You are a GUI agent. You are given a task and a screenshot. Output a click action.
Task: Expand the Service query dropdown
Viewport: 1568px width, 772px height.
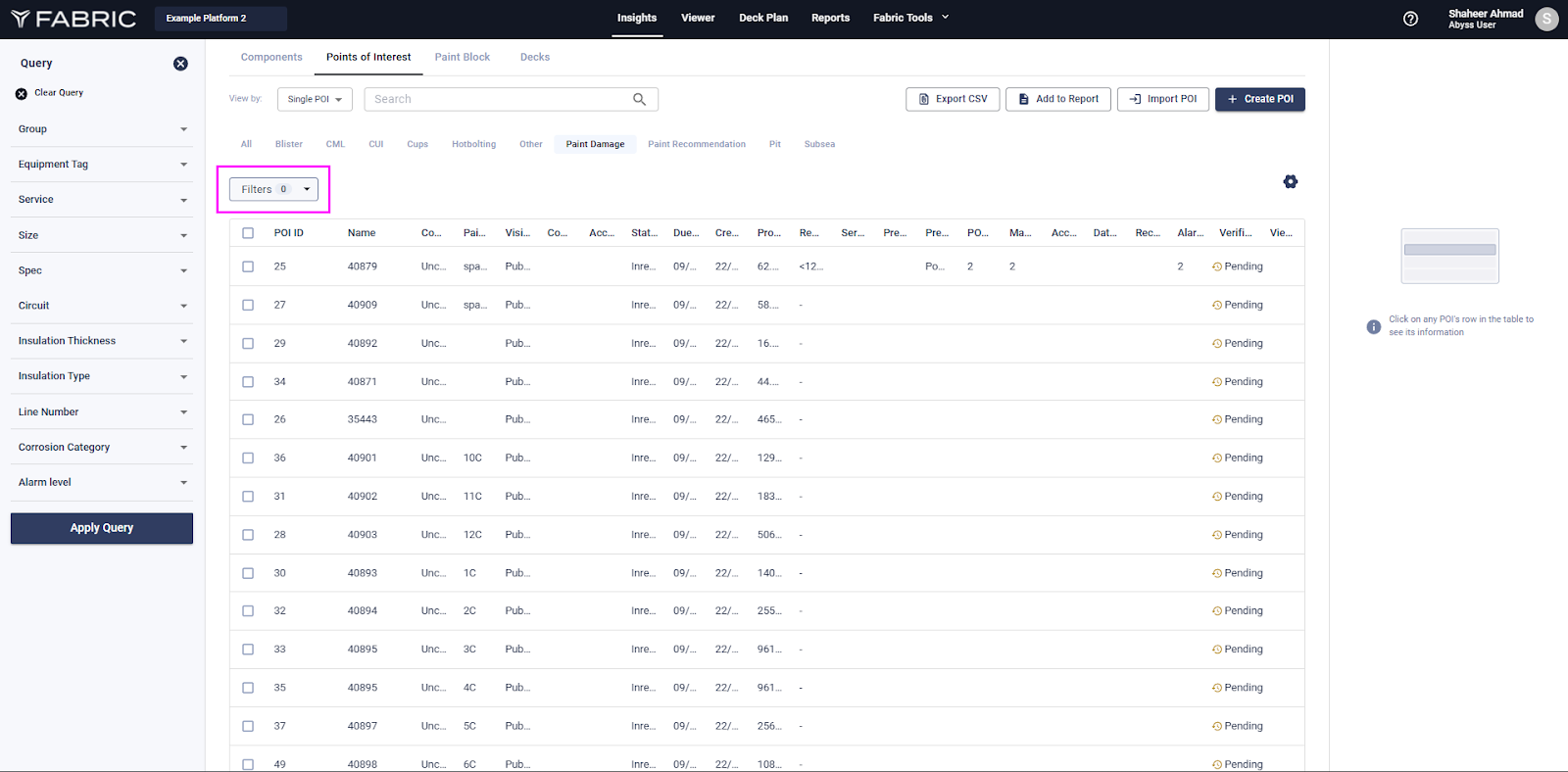click(102, 200)
